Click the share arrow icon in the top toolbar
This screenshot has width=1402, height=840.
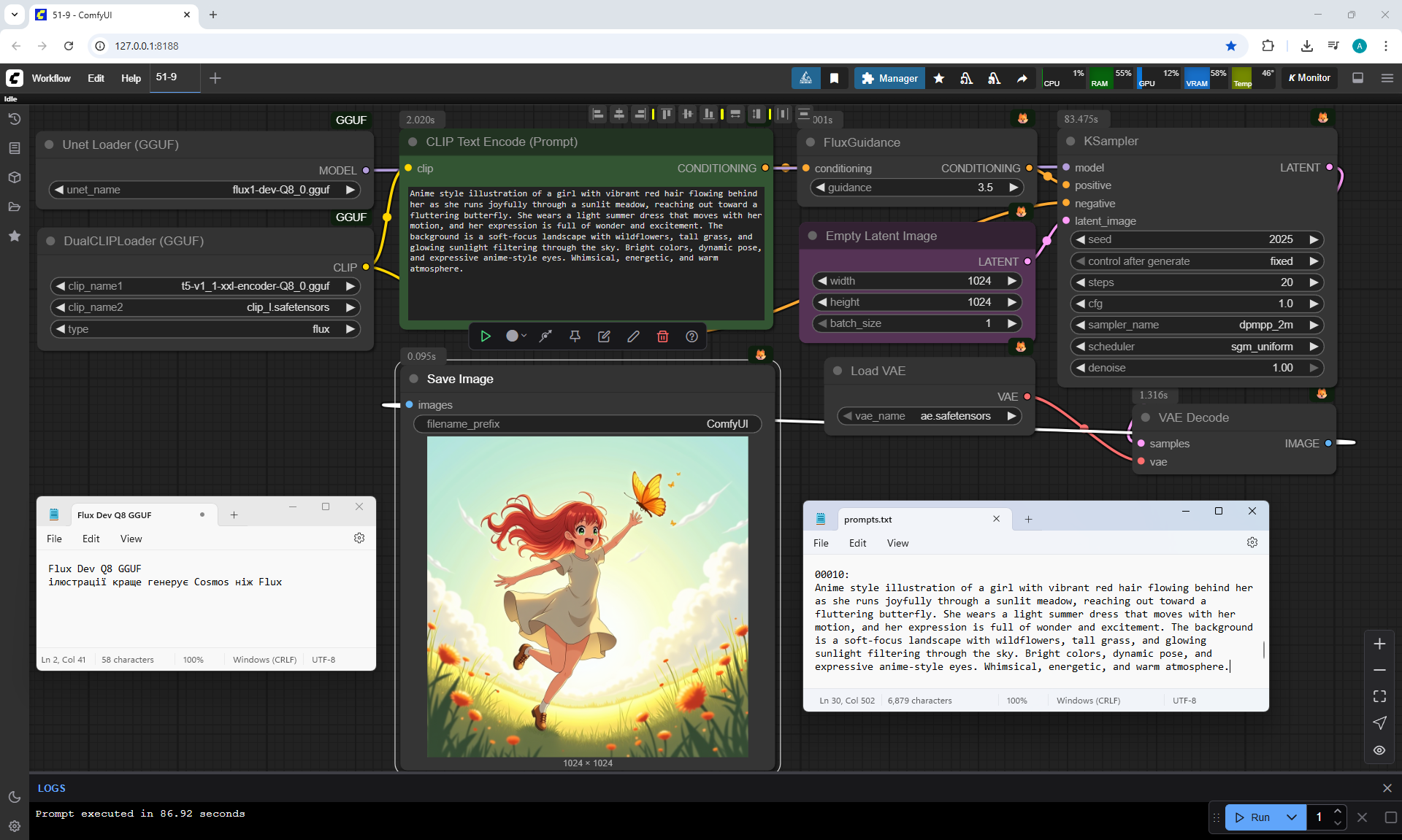click(1022, 78)
